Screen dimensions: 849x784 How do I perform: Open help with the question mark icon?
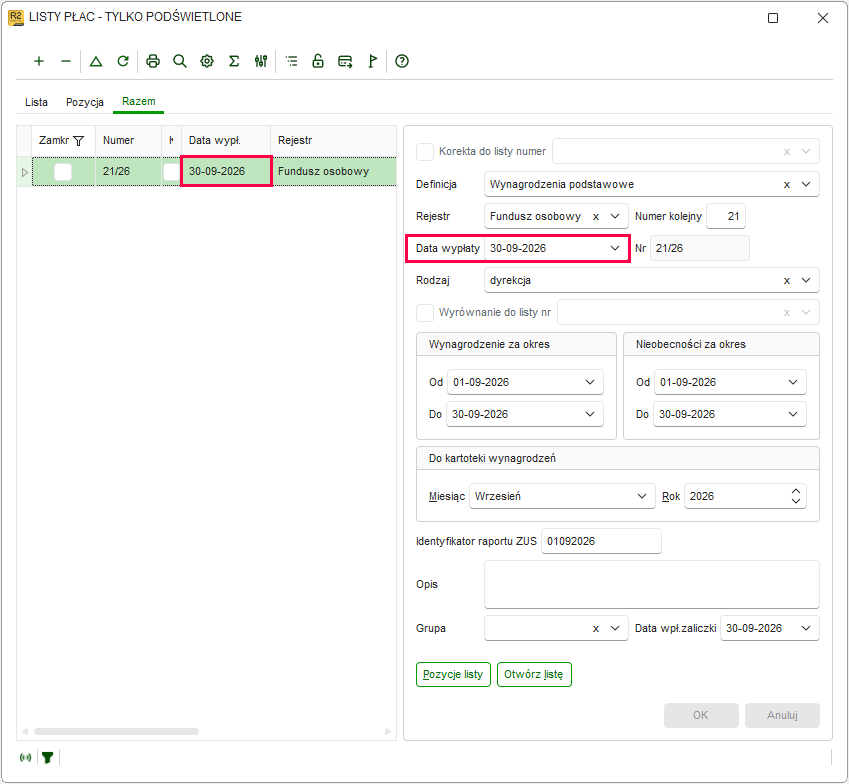402,61
